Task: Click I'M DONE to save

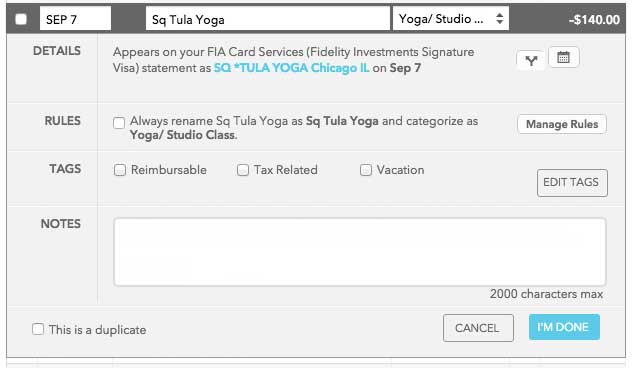Action: [x=564, y=327]
